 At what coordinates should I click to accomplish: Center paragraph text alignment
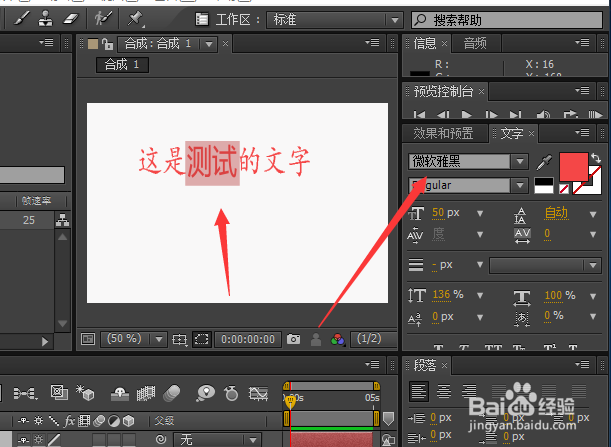pyautogui.click(x=444, y=391)
